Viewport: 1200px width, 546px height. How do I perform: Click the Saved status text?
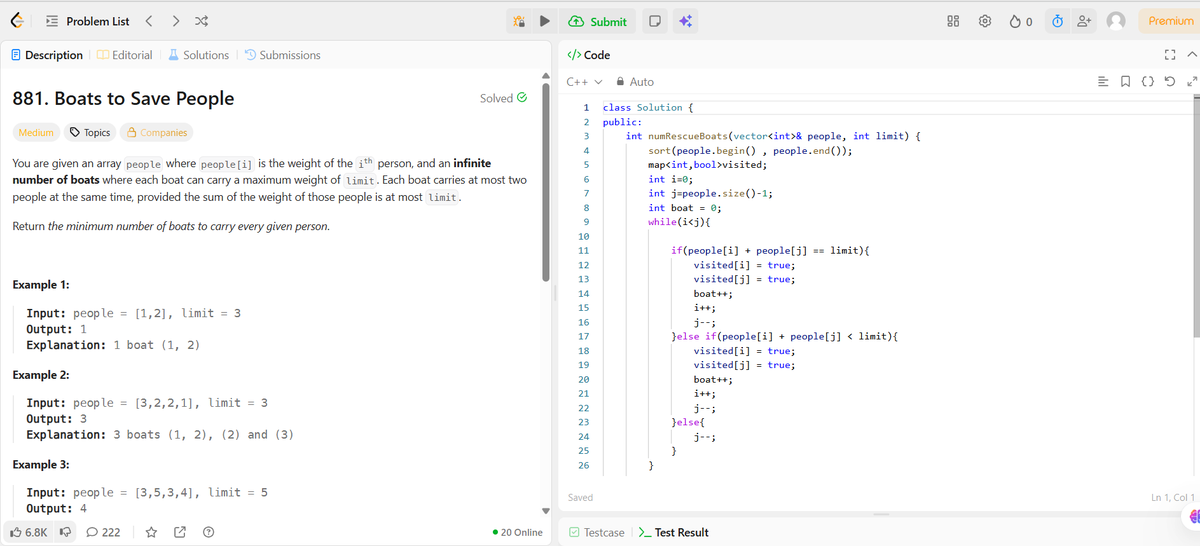580,497
